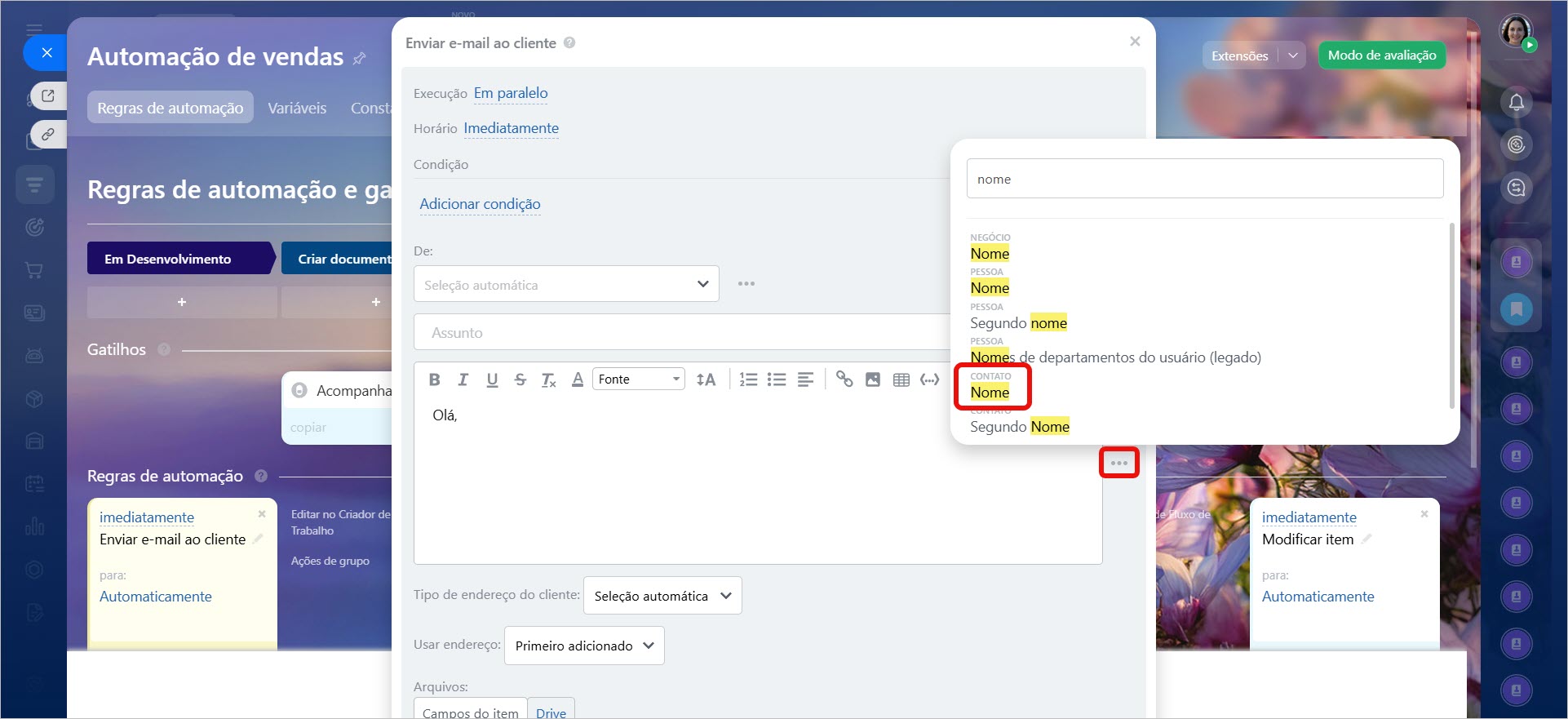Switch to the Variáveis tab

(297, 108)
